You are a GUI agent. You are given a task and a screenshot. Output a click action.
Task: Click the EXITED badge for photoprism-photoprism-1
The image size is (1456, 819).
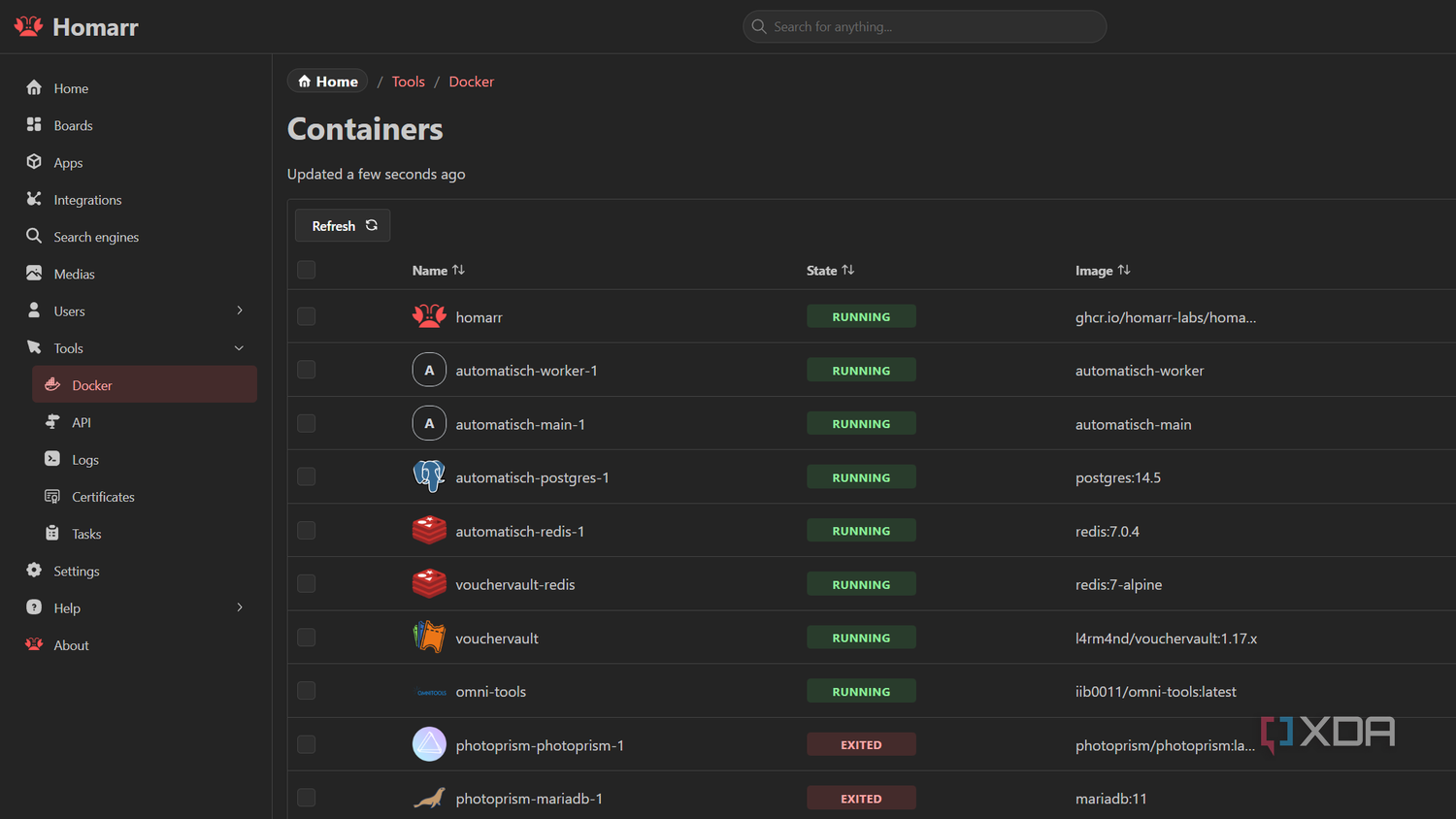[x=861, y=744]
